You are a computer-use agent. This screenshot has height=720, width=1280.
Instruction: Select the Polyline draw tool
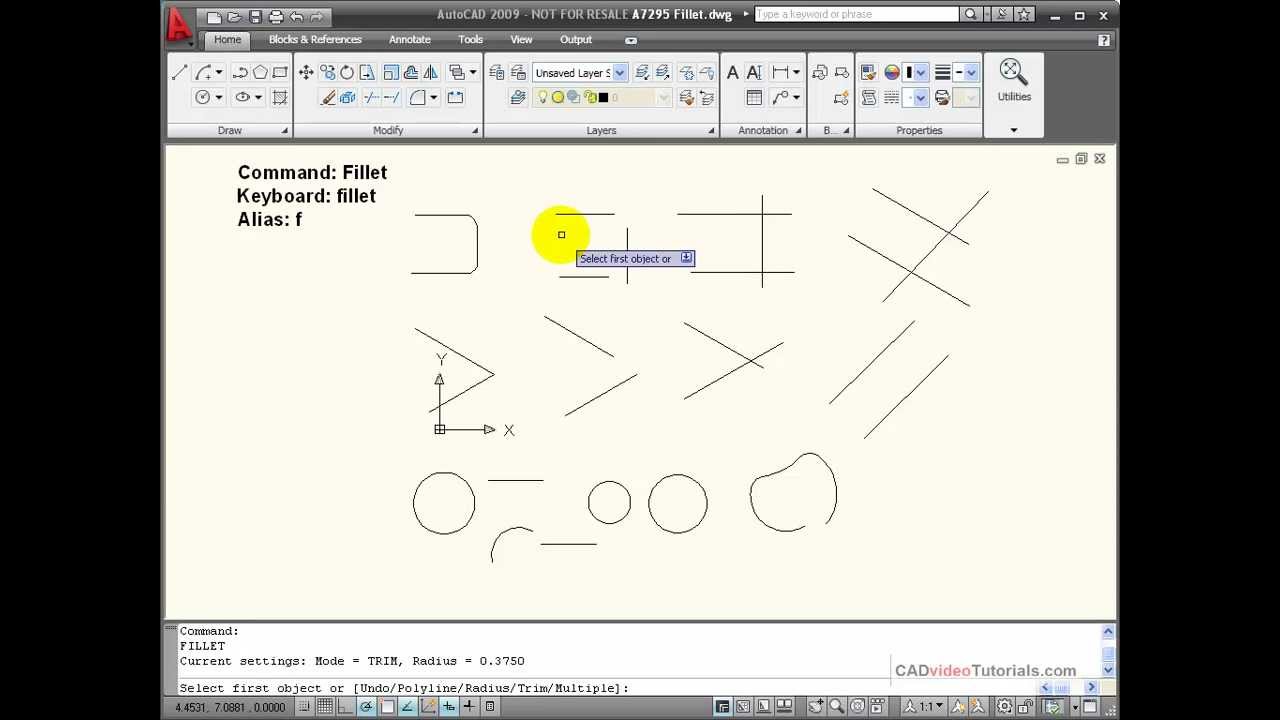240,72
